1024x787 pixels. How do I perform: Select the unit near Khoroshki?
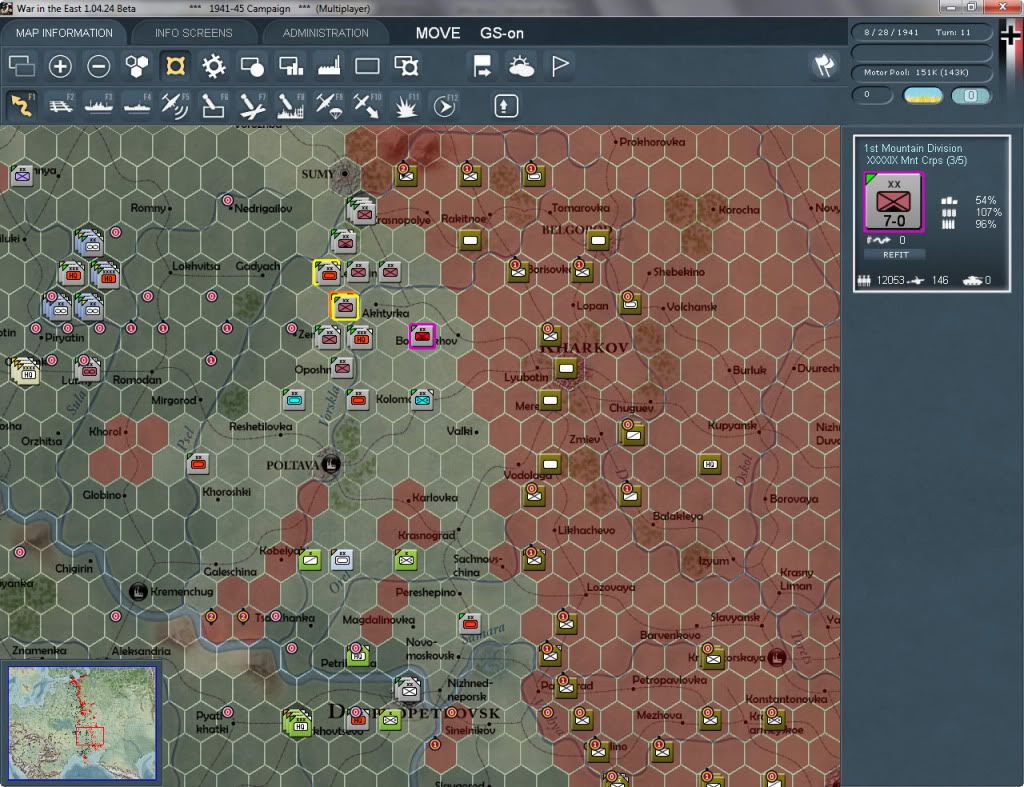point(198,463)
